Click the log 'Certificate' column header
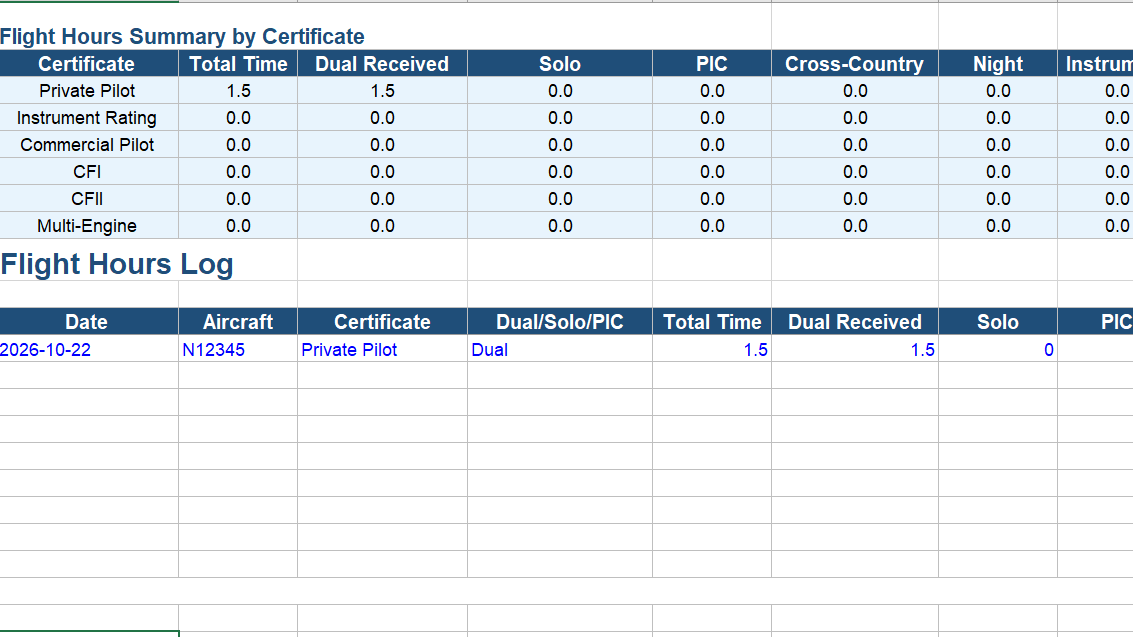 click(382, 321)
